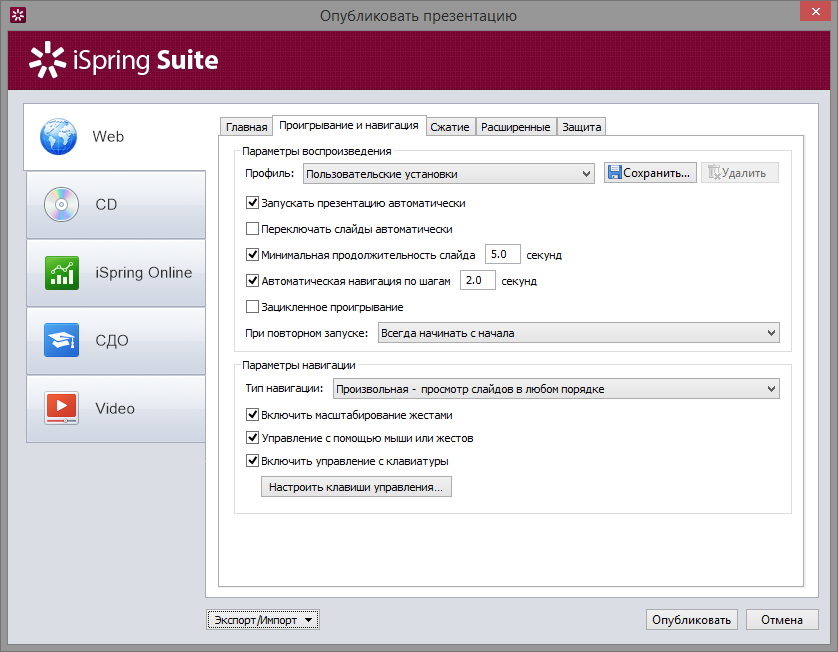Click the Web globe icon
The height and width of the screenshot is (652, 838).
[58, 136]
